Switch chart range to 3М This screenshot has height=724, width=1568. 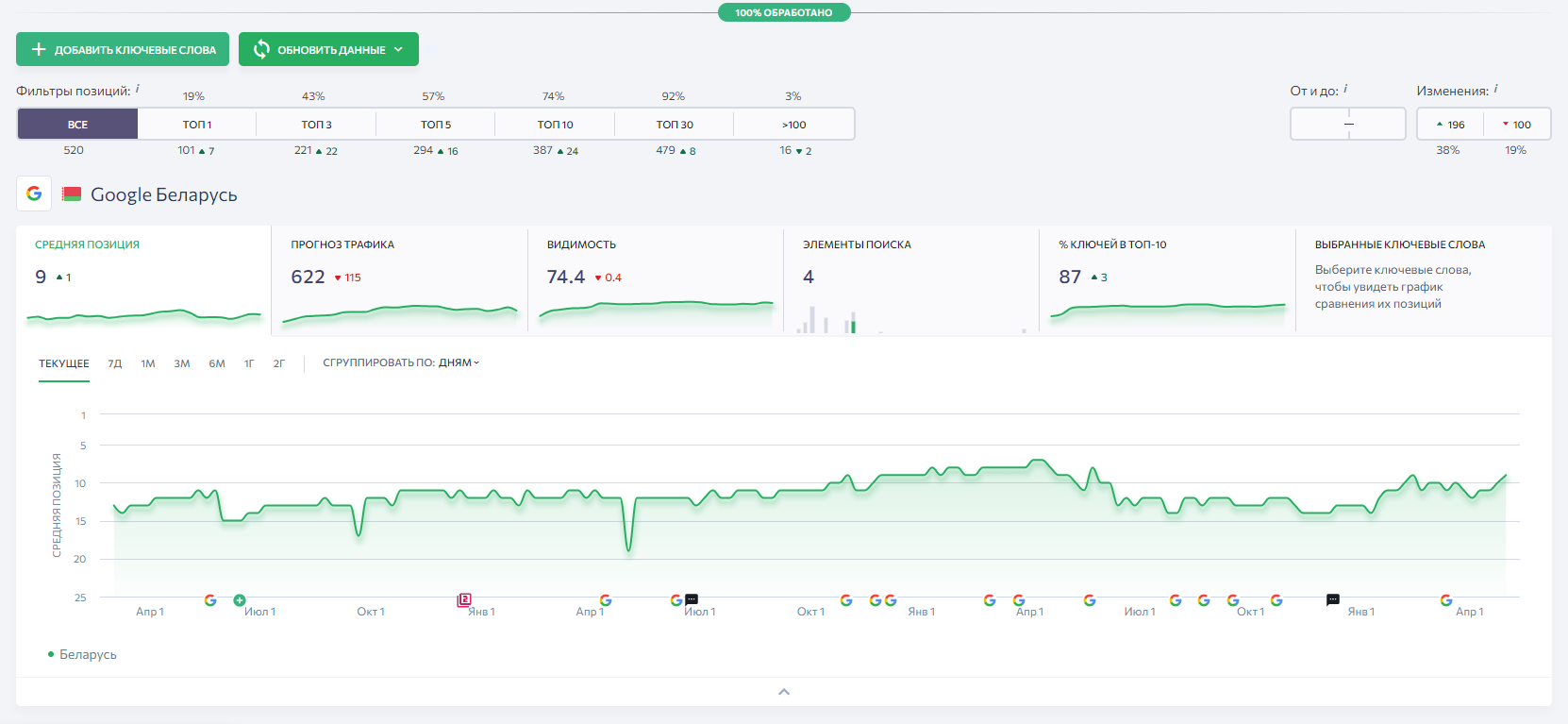click(182, 363)
